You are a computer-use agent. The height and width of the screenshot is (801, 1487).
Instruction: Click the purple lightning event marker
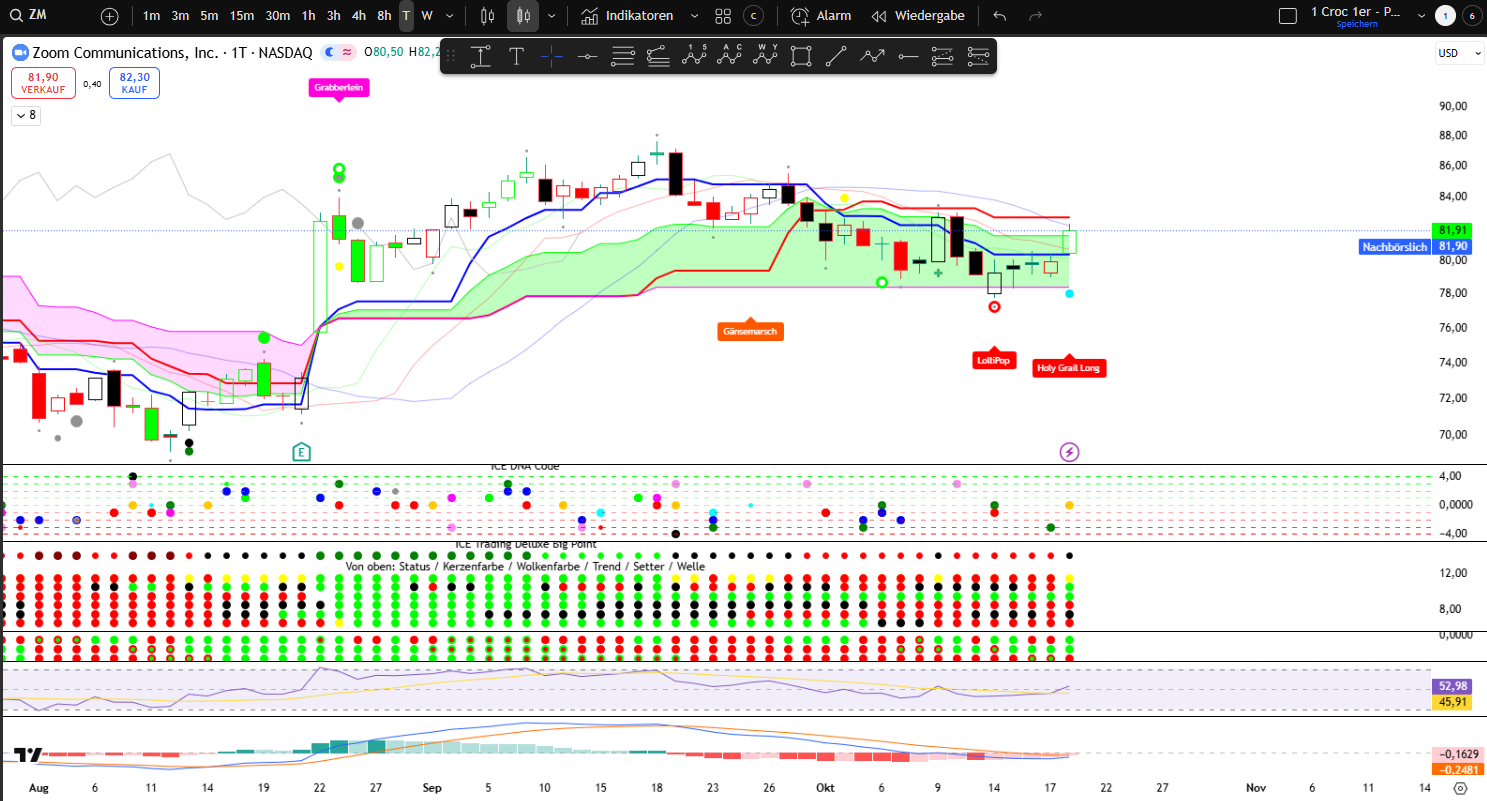coord(1069,452)
